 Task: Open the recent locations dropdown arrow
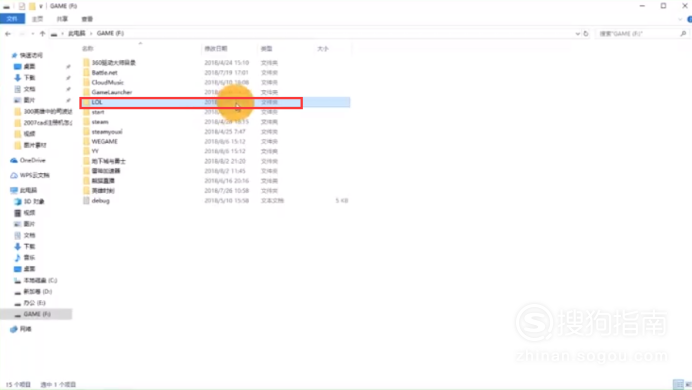[x=33, y=34]
